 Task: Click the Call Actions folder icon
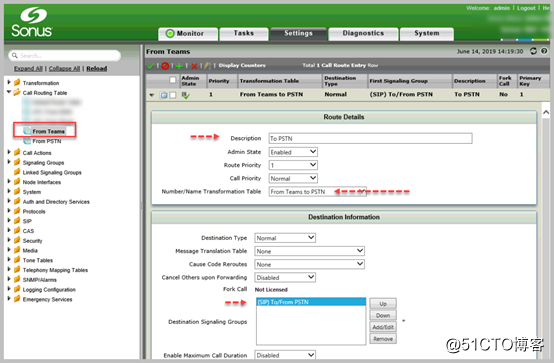[x=17, y=153]
